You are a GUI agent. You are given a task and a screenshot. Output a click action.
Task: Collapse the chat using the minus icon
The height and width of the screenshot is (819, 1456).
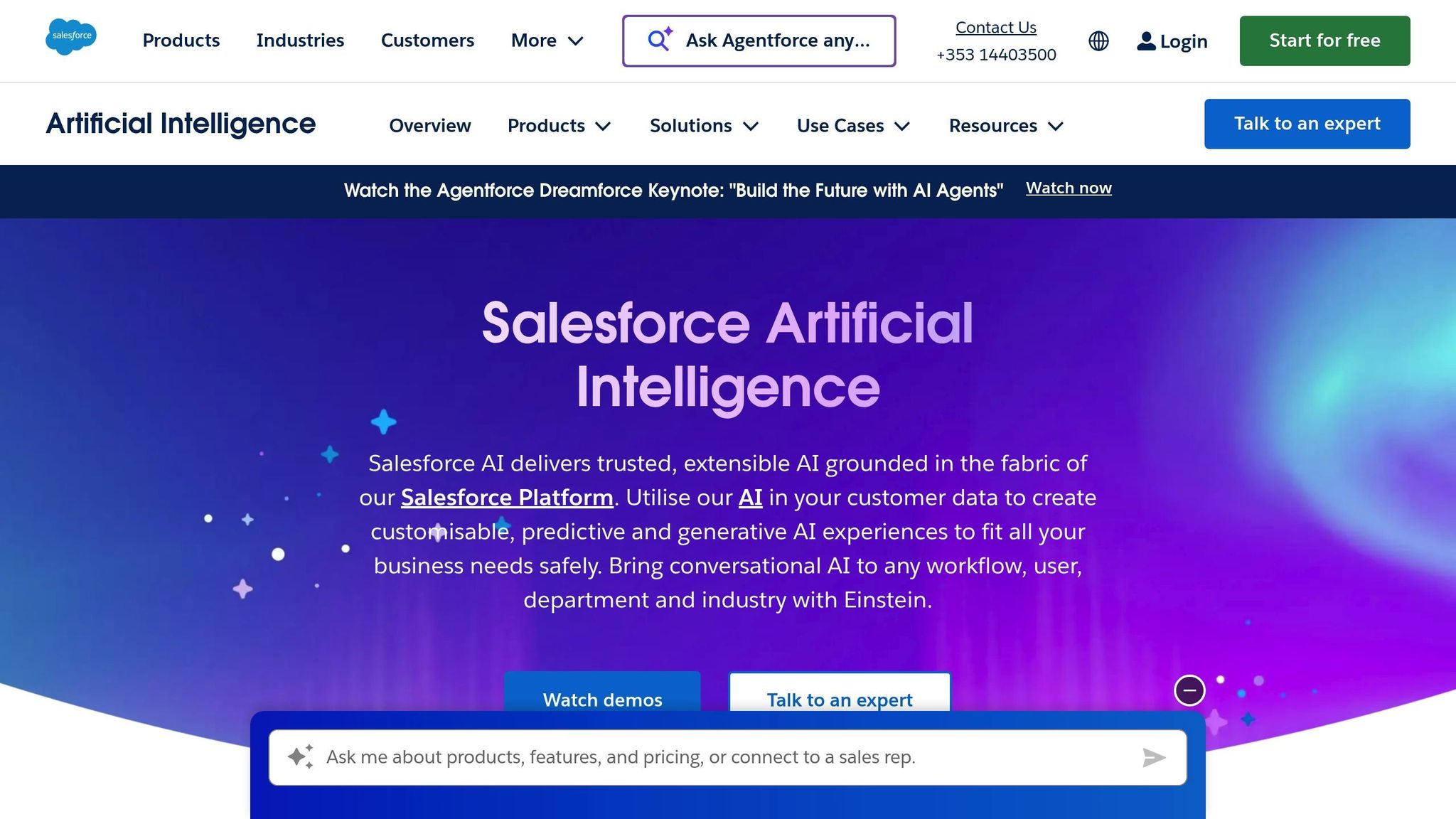[1189, 690]
